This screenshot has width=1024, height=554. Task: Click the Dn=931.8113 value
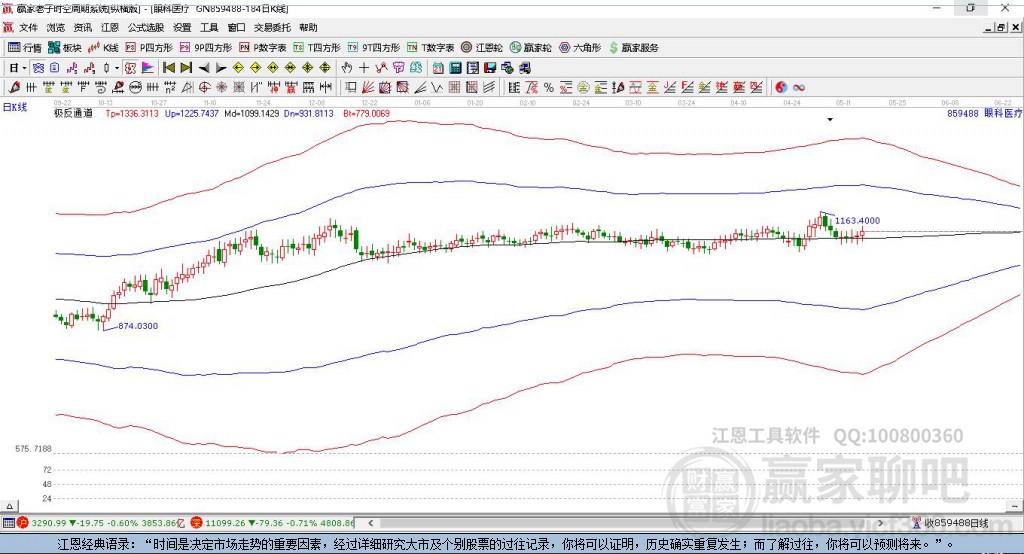click(x=309, y=113)
